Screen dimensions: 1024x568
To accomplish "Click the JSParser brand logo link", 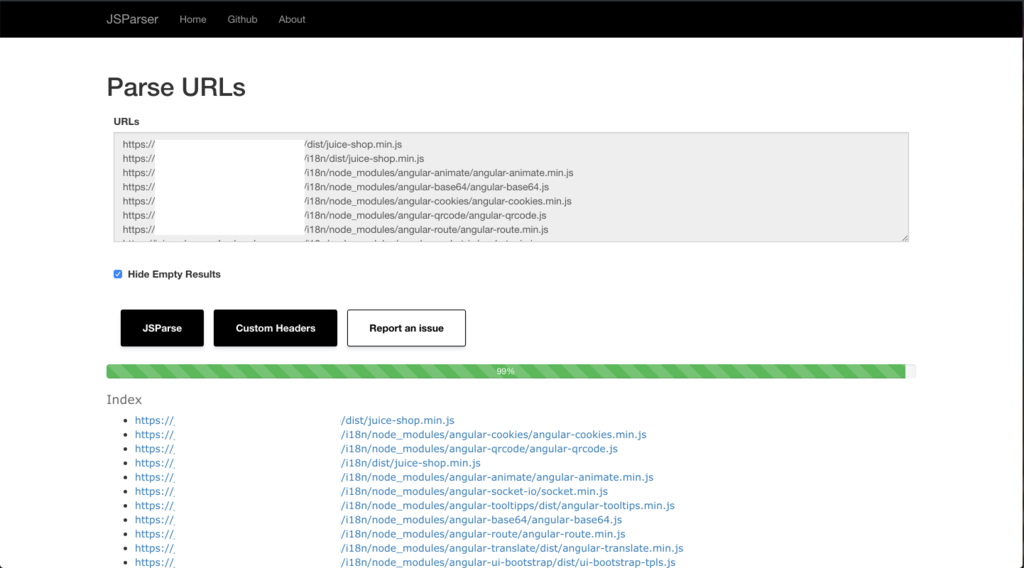I will point(132,19).
